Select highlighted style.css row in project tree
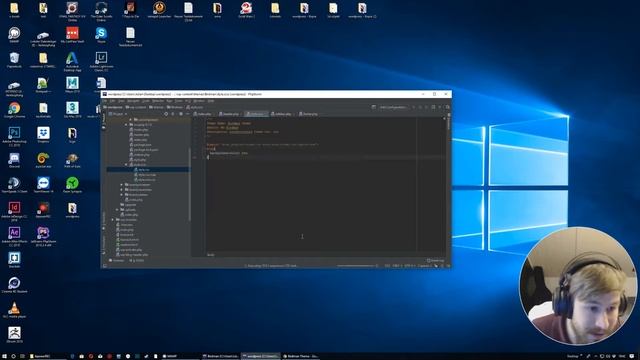Image resolution: width=640 pixels, height=360 pixels. 148,169
